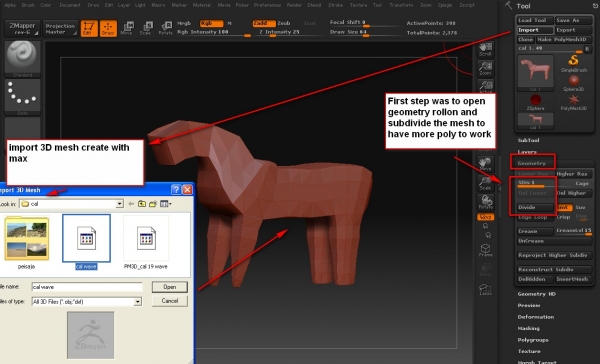The width and height of the screenshot is (600, 364).
Task: Toggle the Mrgb color mode
Action: pyautogui.click(x=184, y=23)
